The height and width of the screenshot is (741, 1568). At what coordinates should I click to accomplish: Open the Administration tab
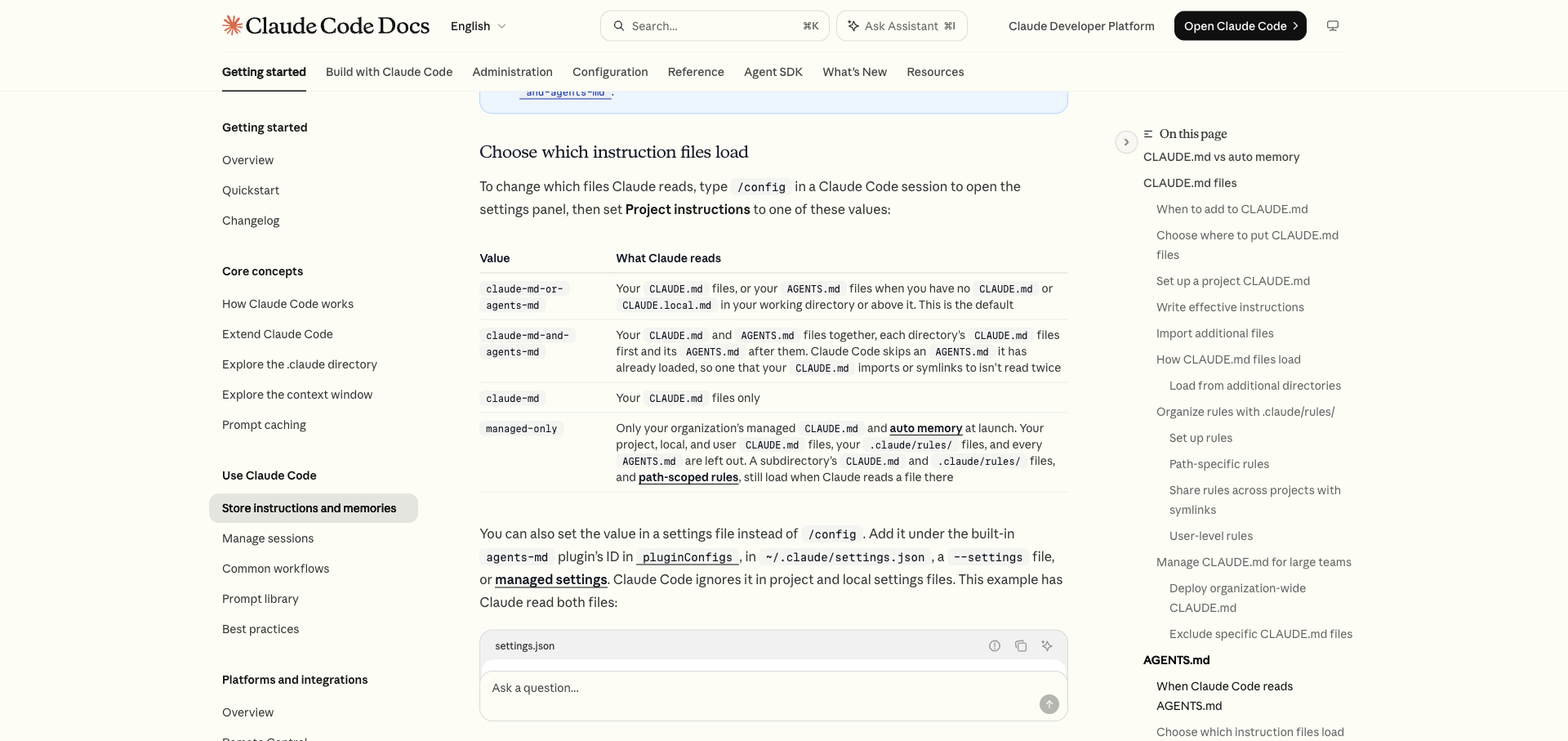click(512, 72)
